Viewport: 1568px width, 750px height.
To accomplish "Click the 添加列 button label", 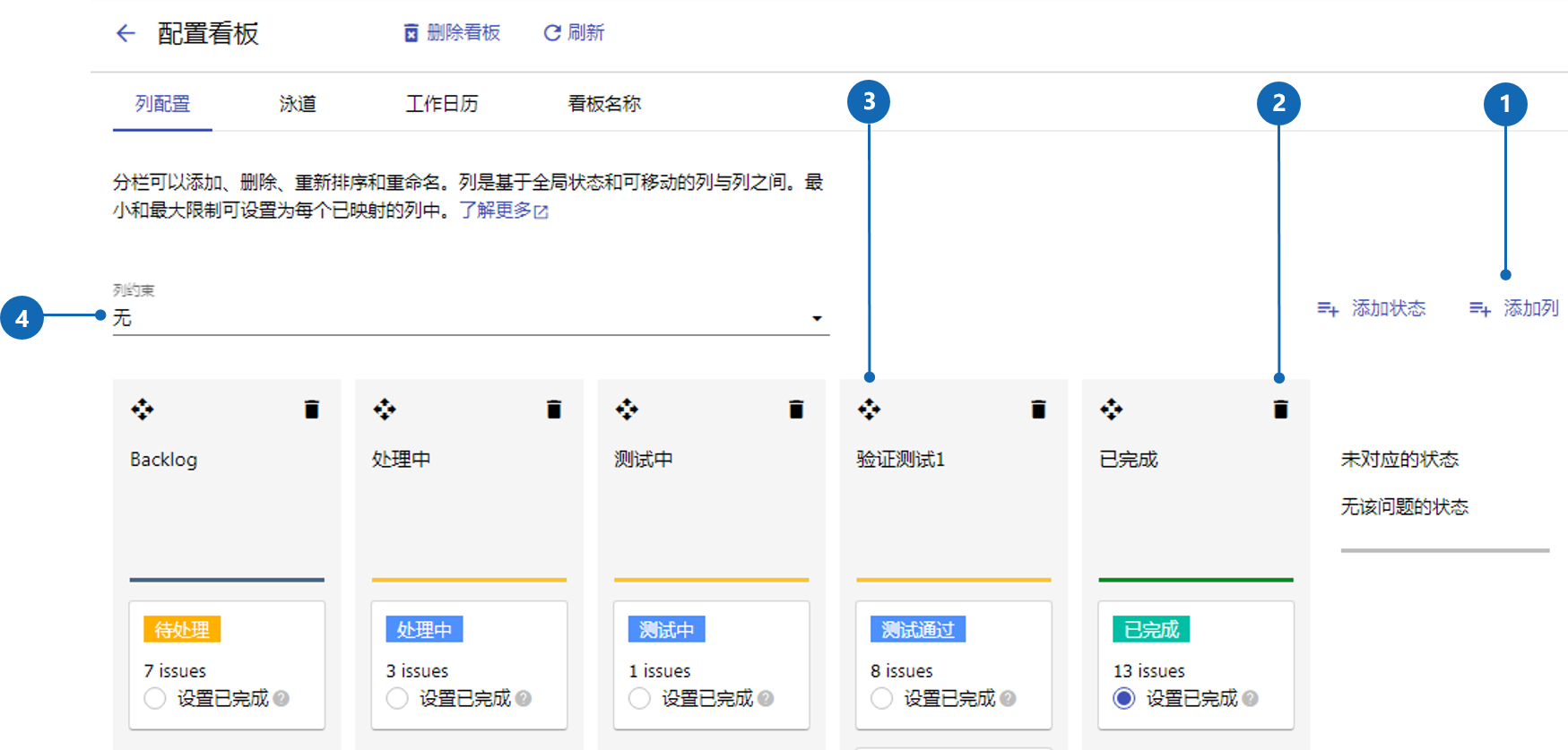I will click(x=1531, y=309).
